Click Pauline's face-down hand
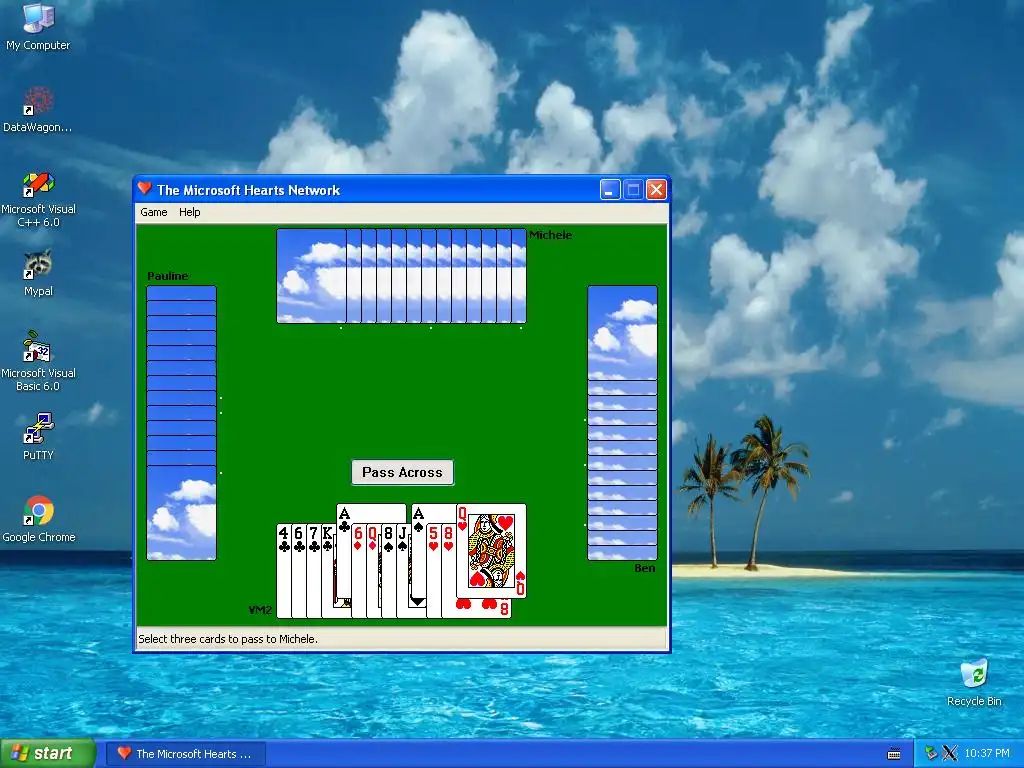This screenshot has width=1024, height=768. click(182, 423)
